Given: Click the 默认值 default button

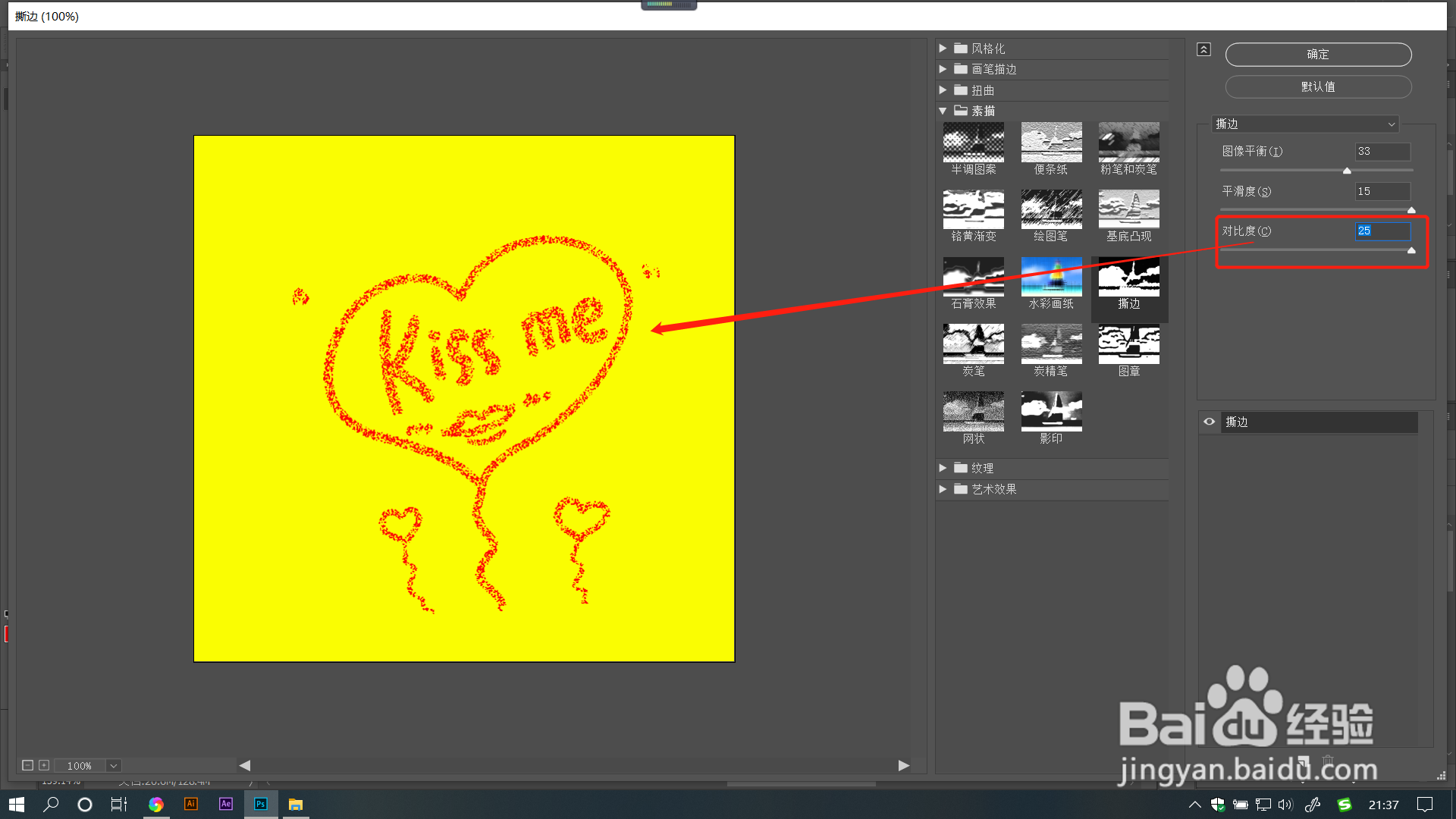Looking at the screenshot, I should (x=1318, y=87).
